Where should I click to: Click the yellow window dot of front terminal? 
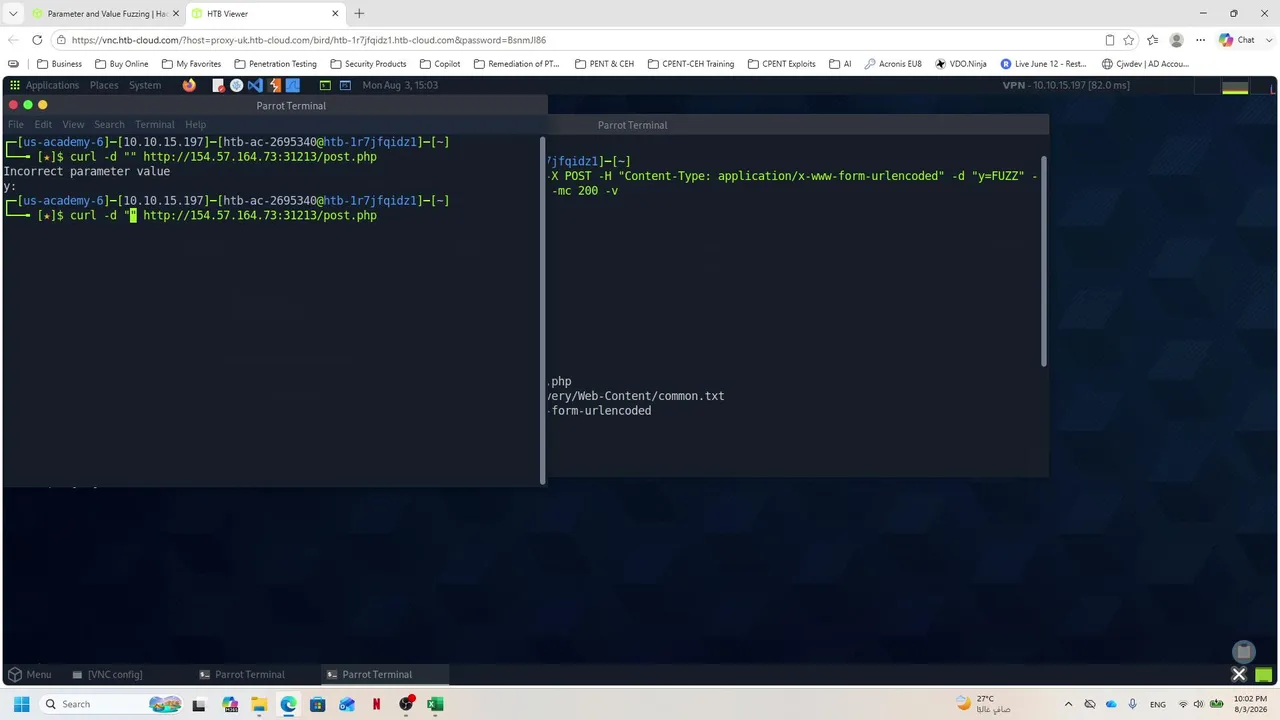42,105
